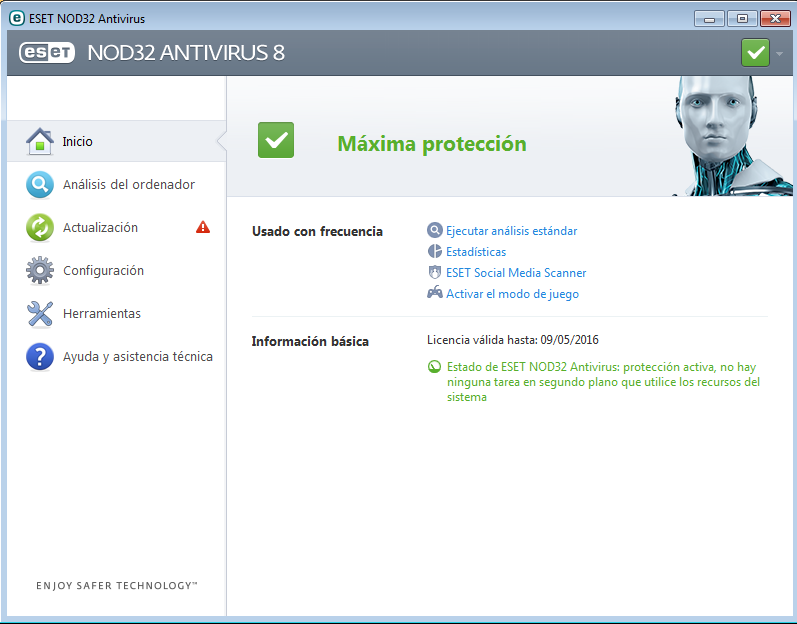Expand the dropdown arrow next to header checkmark
The height and width of the screenshot is (624, 797).
(x=779, y=53)
